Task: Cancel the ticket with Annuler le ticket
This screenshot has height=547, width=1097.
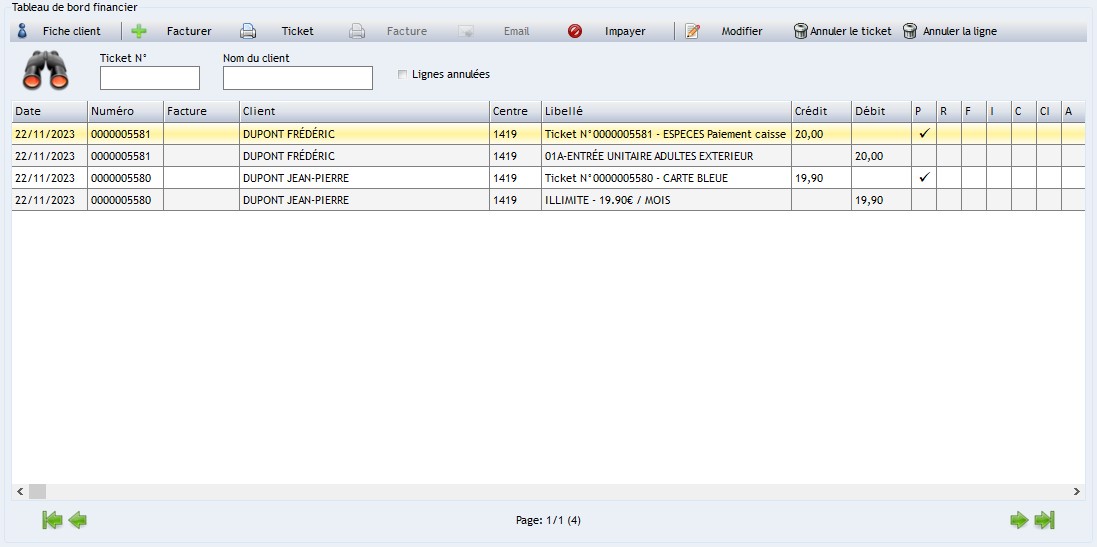Action: 842,31
